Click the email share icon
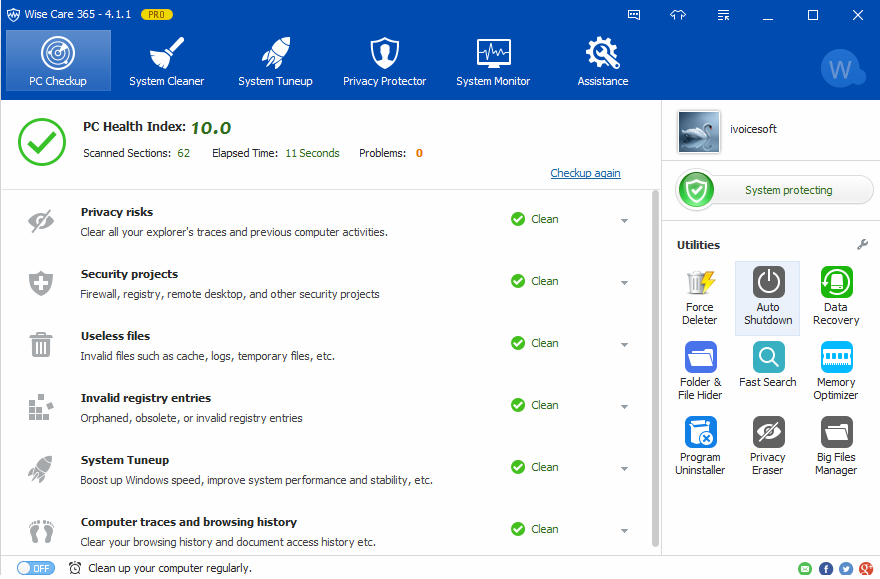The height and width of the screenshot is (579, 880). point(805,568)
